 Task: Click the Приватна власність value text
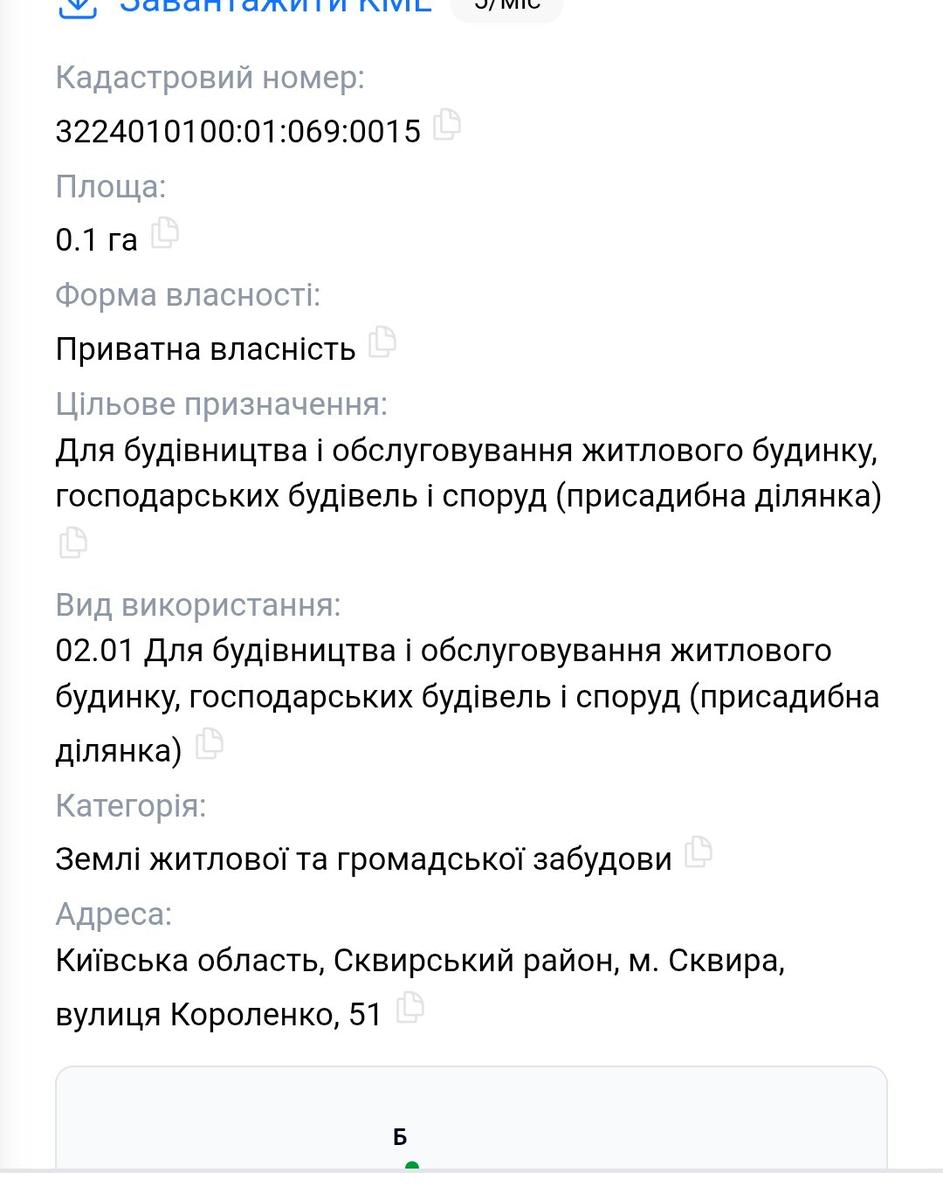(206, 349)
